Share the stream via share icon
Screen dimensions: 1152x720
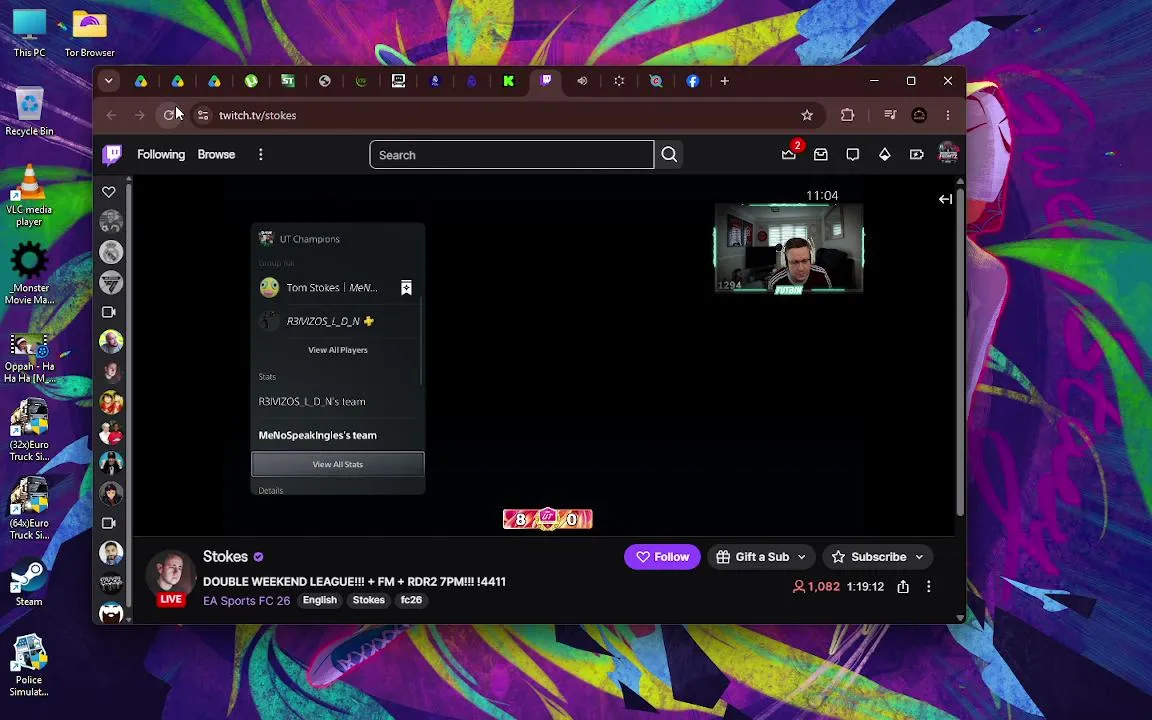pyautogui.click(x=903, y=586)
